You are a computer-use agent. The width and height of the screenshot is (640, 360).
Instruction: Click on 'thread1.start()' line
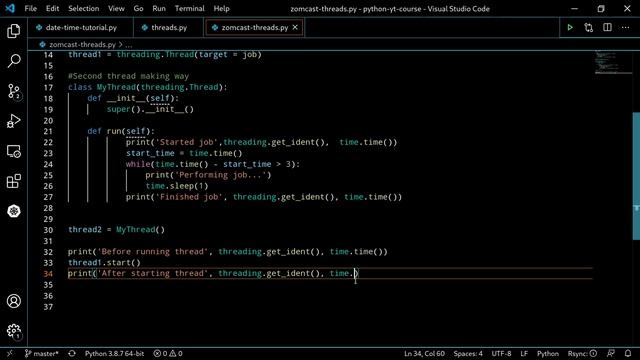[x=104, y=262]
